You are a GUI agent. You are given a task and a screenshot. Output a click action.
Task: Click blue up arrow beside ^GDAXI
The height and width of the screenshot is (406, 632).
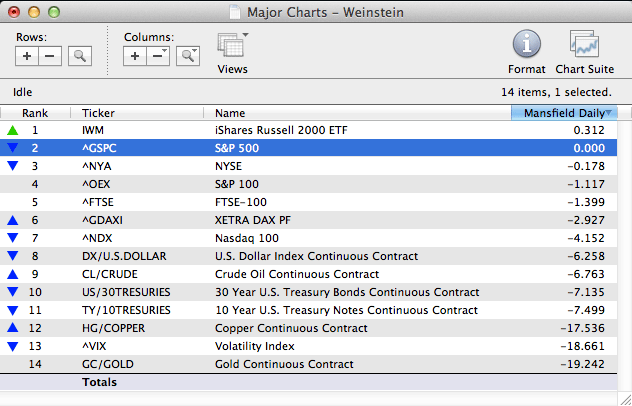12,220
